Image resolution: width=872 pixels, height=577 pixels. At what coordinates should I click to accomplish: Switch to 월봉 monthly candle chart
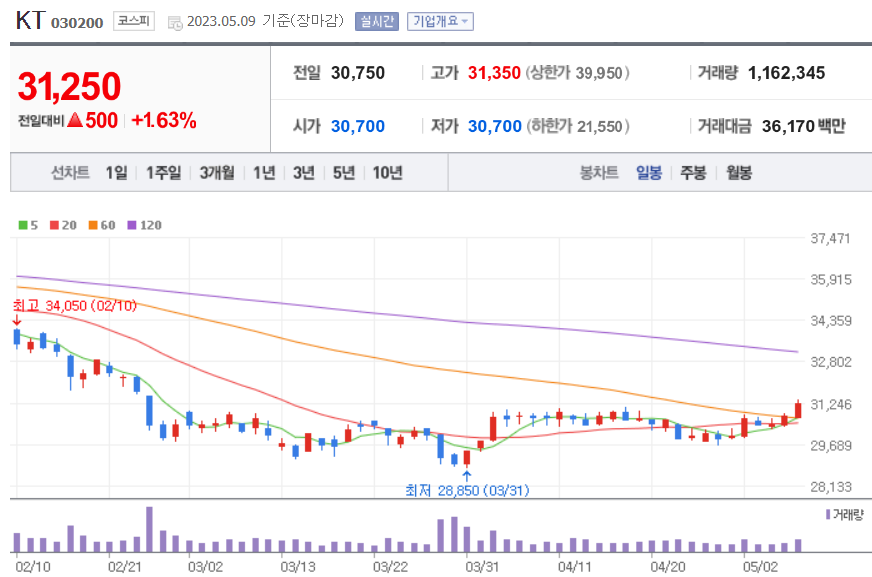(739, 173)
